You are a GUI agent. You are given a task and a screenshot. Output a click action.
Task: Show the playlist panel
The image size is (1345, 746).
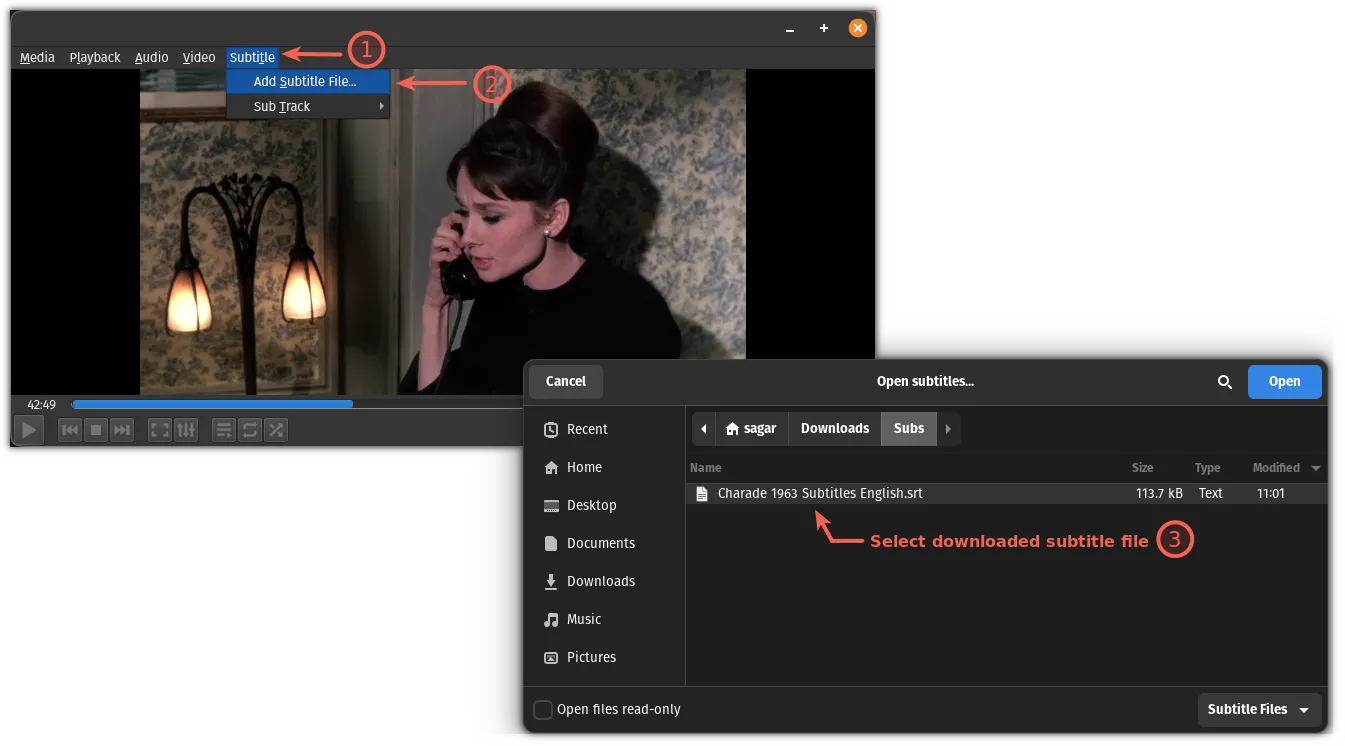pos(224,430)
